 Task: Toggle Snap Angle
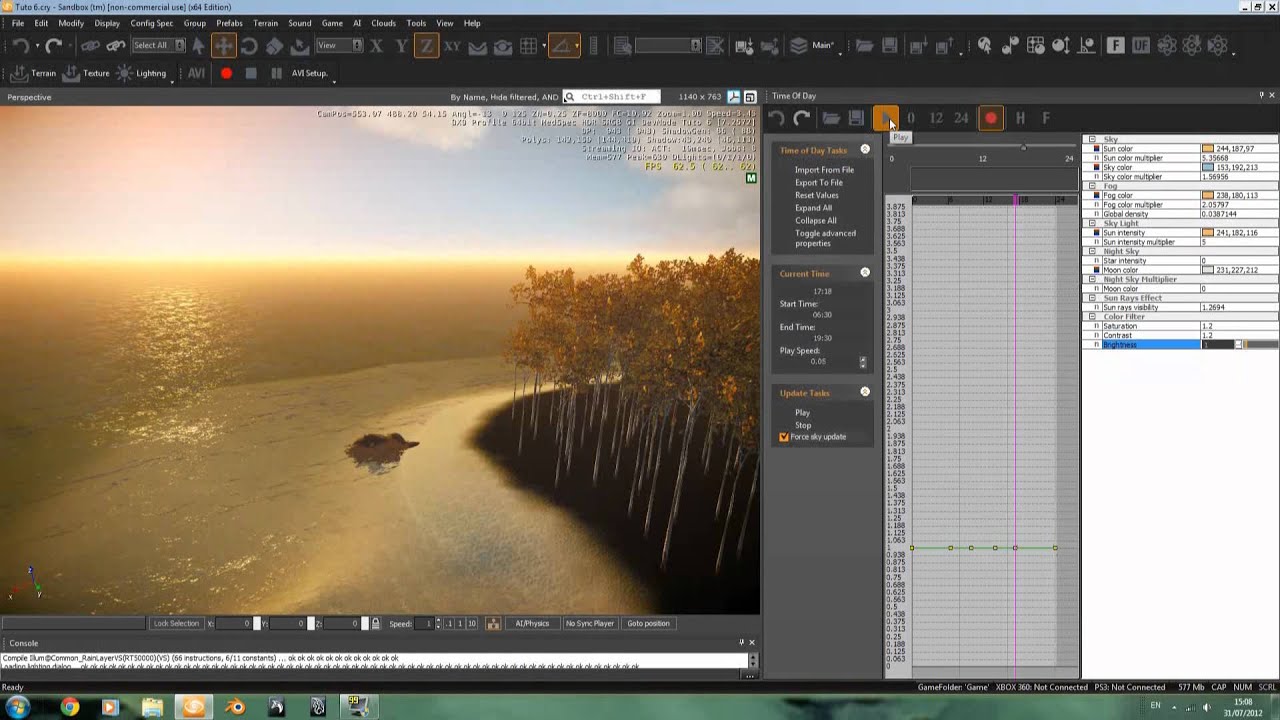point(563,46)
